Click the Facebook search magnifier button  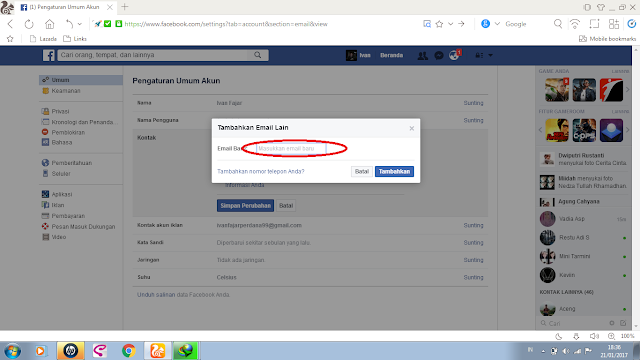pos(258,55)
